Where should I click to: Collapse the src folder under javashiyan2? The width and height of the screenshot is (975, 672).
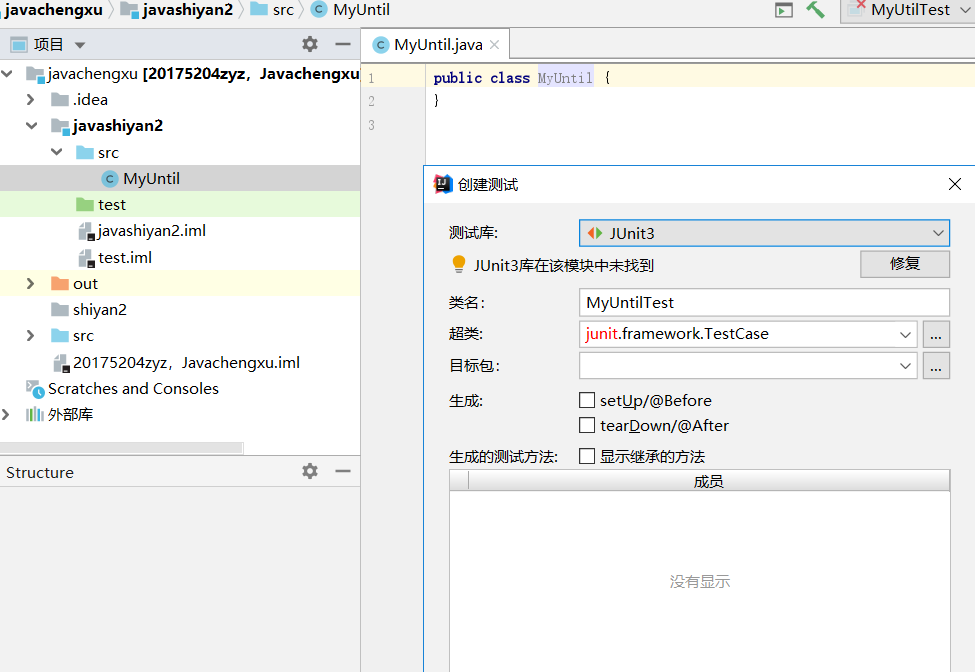point(57,152)
